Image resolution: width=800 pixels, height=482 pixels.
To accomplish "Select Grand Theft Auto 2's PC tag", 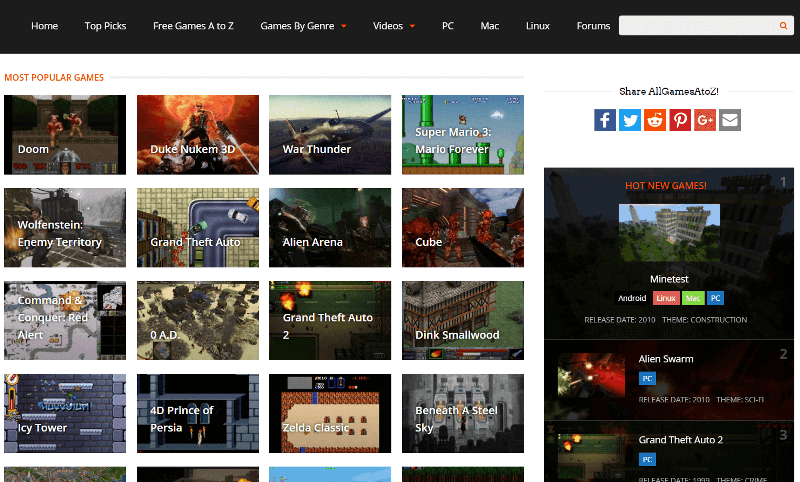I will [x=647, y=460].
